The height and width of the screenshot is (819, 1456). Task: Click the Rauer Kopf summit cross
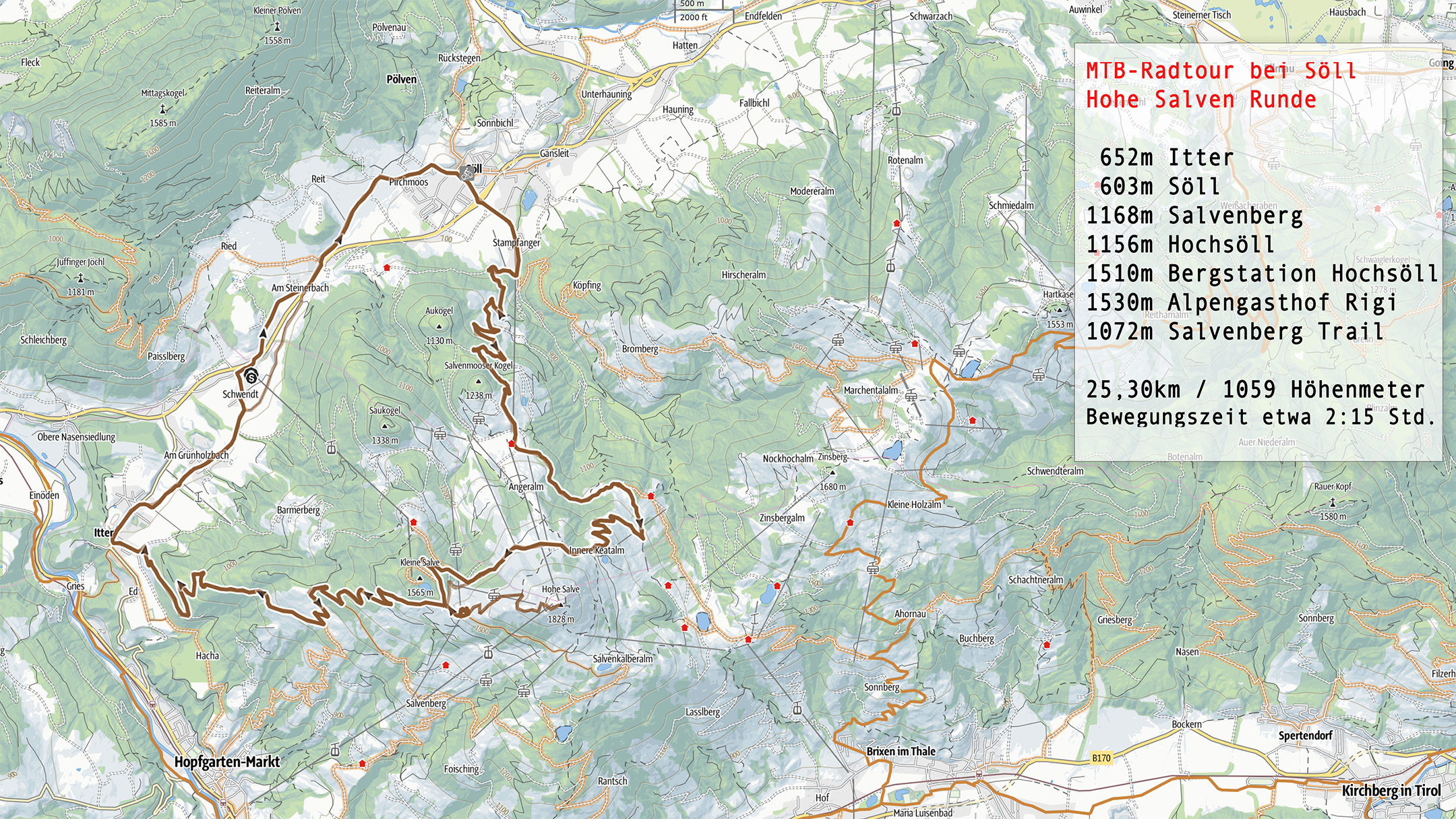pos(1333,502)
